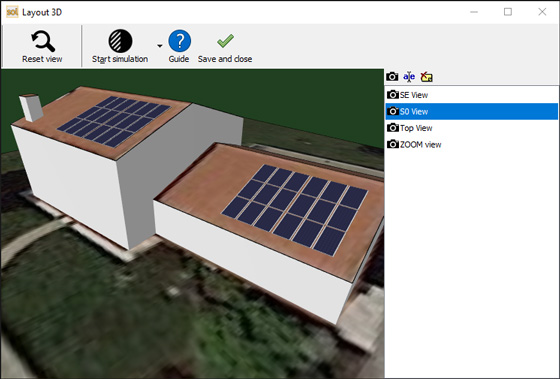Click the Reset view magnifier icon
The width and height of the screenshot is (560, 379).
pos(43,41)
